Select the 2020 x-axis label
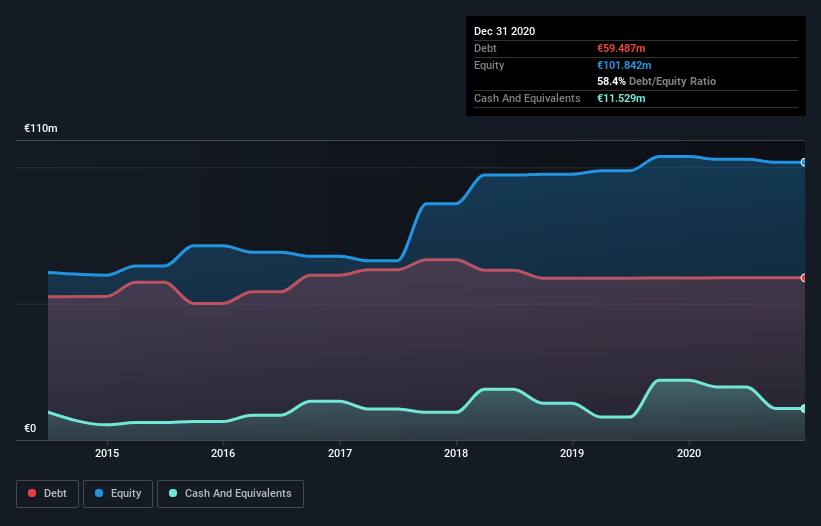 point(689,453)
